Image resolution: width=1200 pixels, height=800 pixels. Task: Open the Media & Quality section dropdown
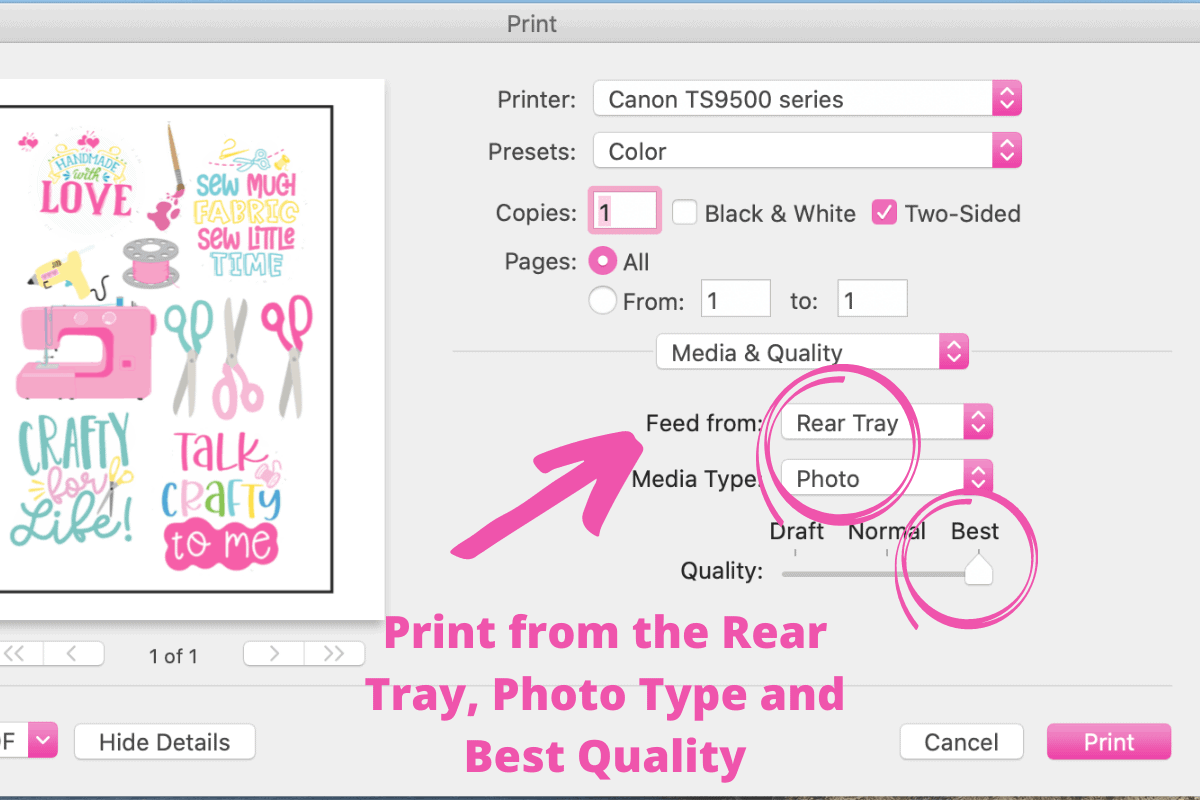812,352
